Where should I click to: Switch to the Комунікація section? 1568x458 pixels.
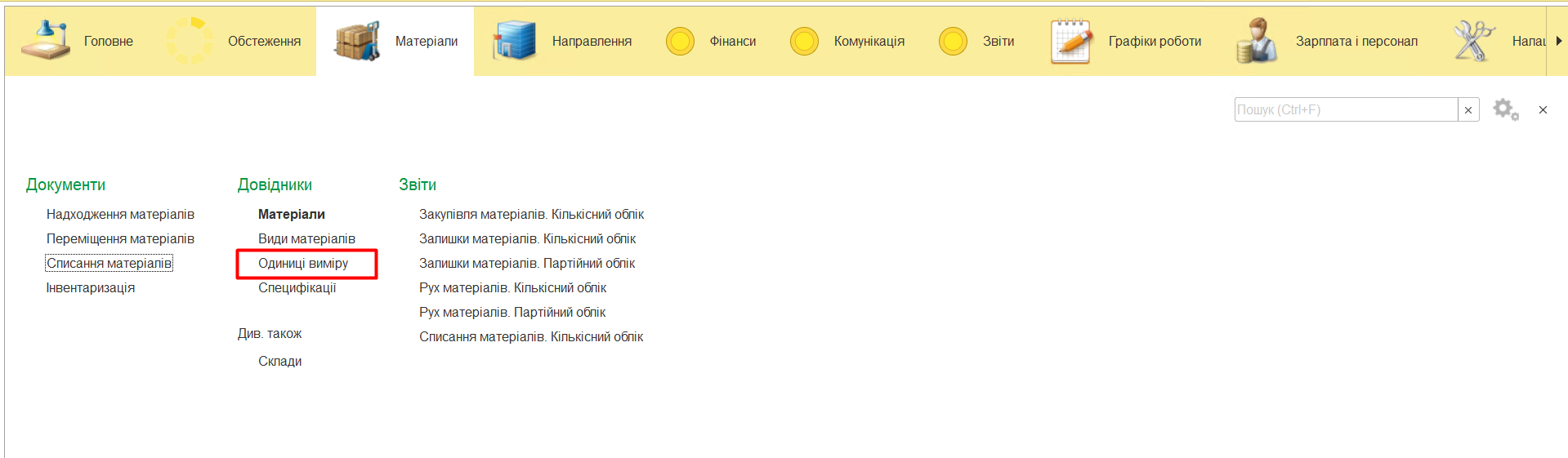(869, 41)
